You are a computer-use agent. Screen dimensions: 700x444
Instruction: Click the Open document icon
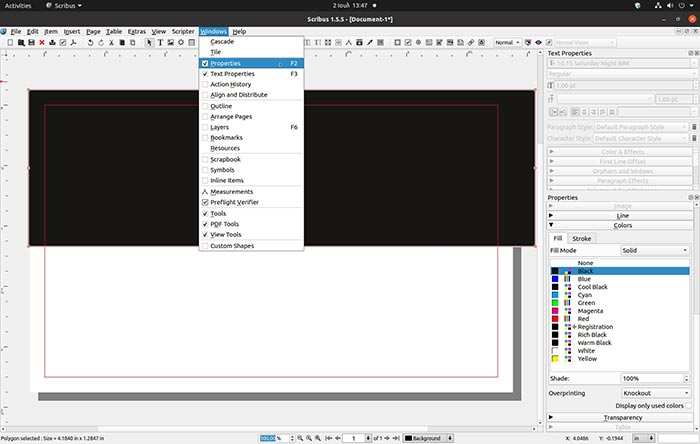click(x=21, y=42)
